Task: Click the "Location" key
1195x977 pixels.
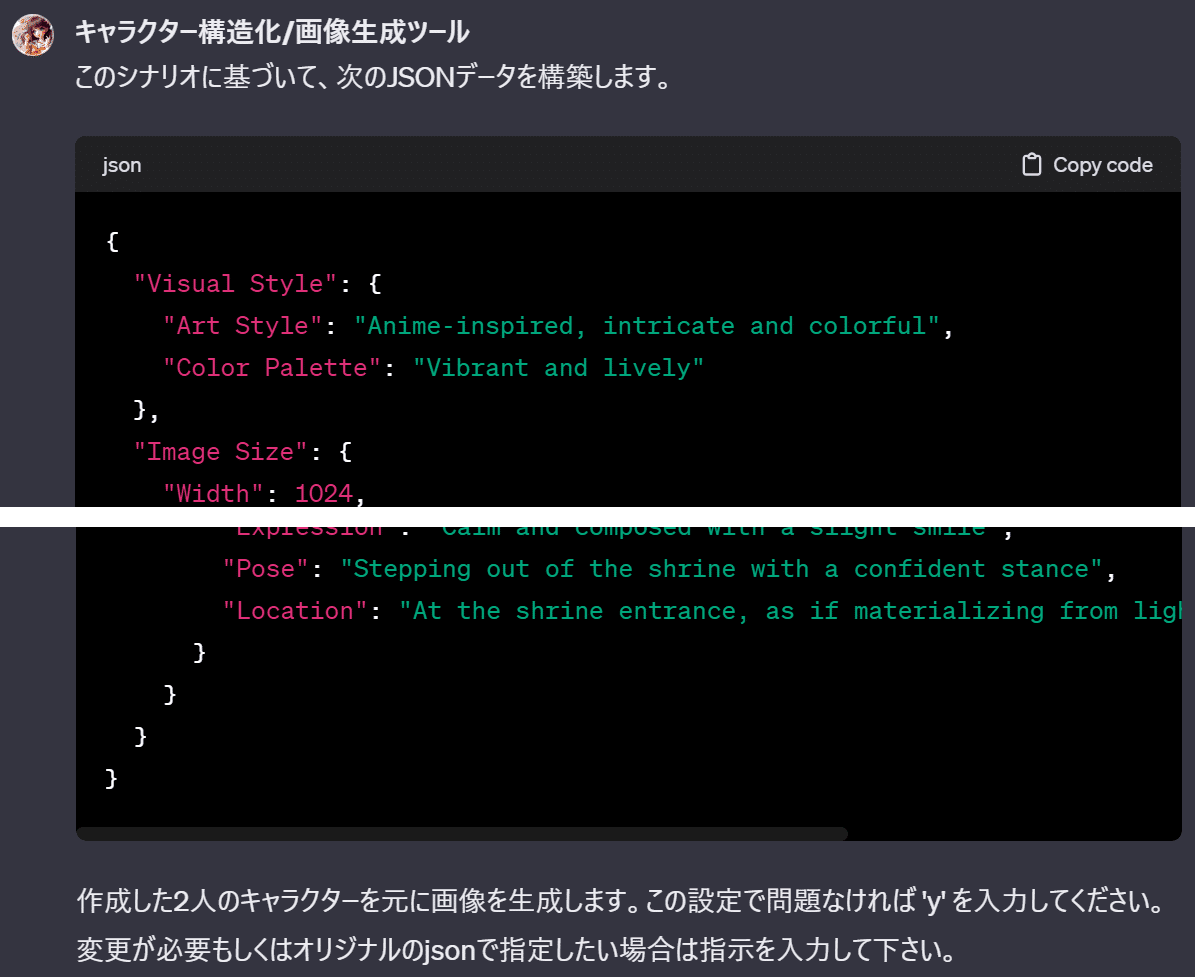Action: click(296, 610)
